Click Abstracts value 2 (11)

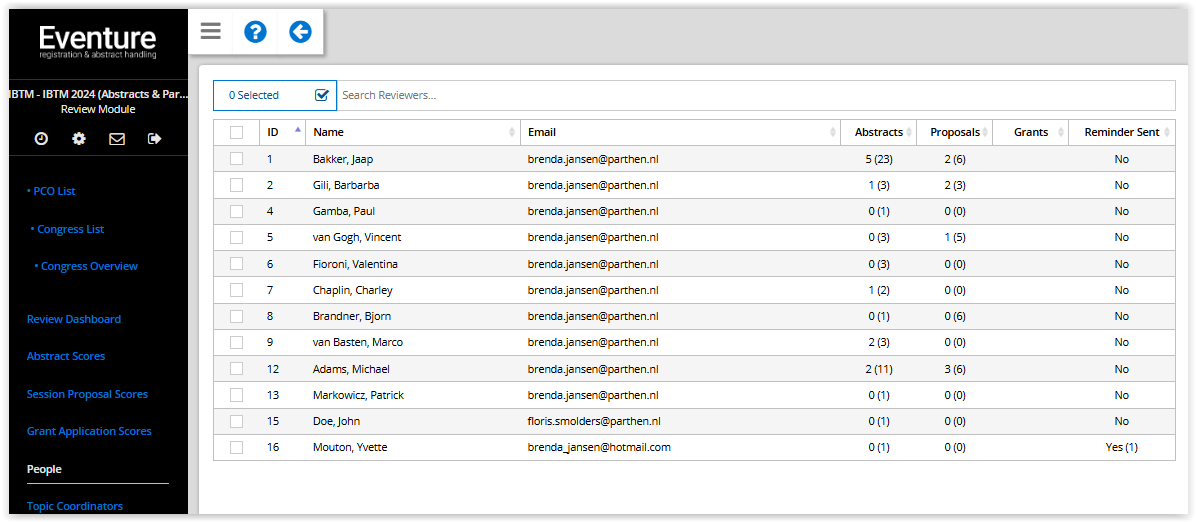coord(878,369)
